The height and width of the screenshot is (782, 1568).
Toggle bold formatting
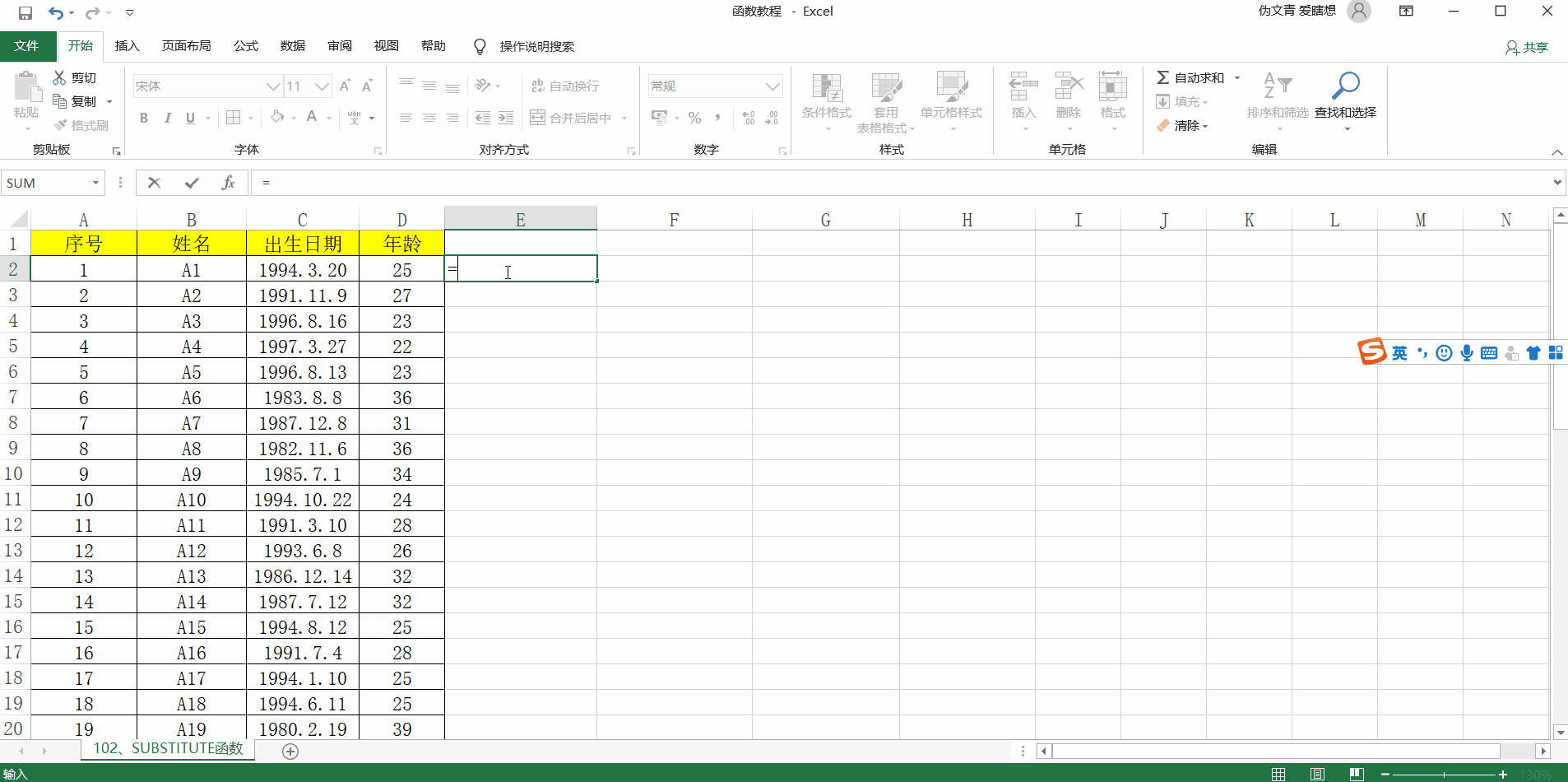pyautogui.click(x=143, y=118)
